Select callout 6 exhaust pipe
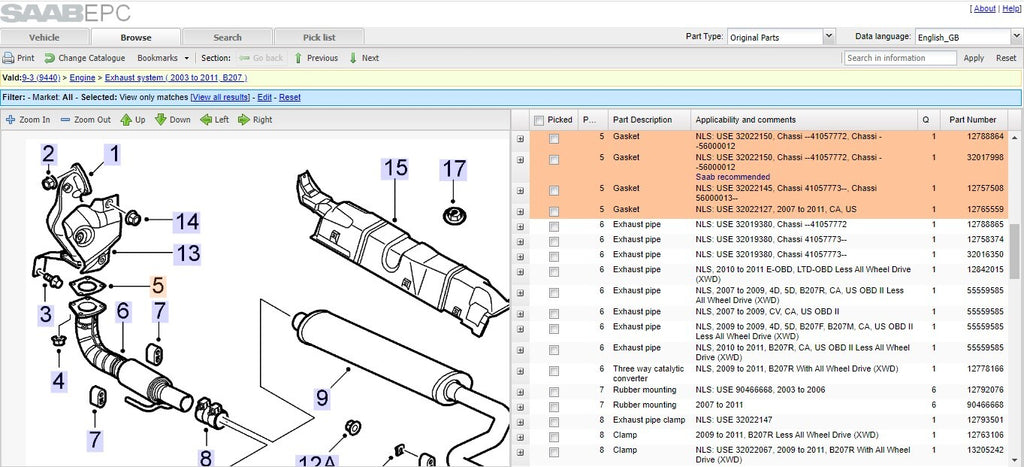The height and width of the screenshot is (467, 1024). [123, 312]
